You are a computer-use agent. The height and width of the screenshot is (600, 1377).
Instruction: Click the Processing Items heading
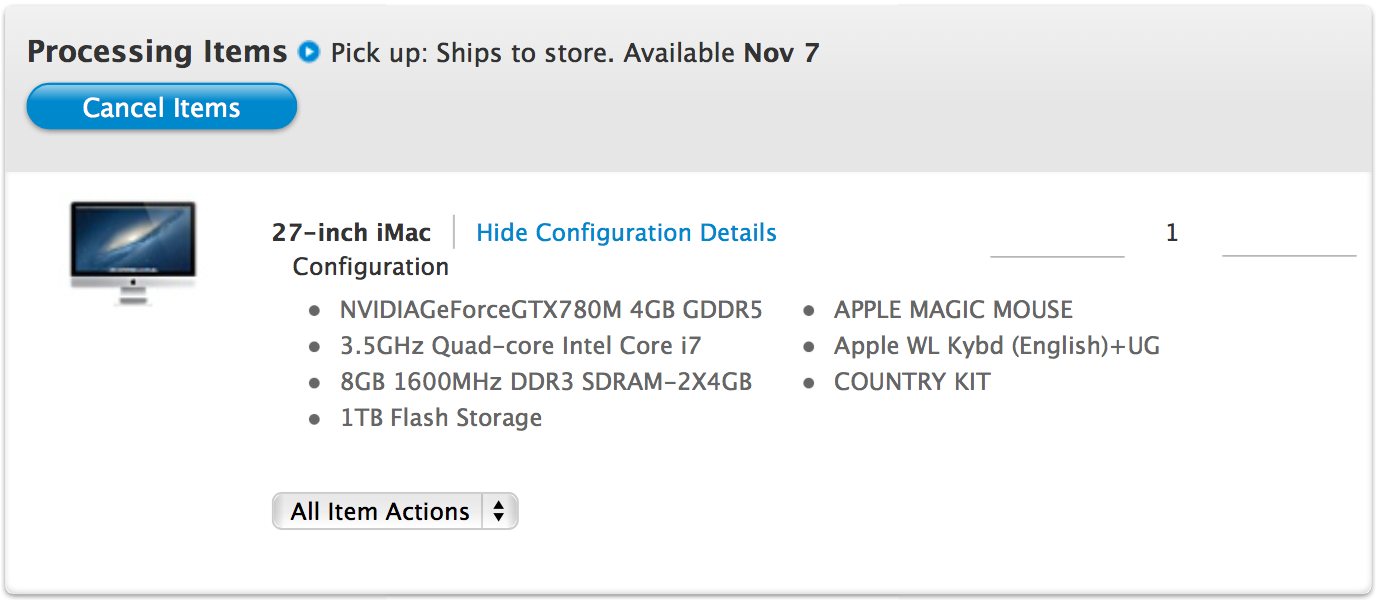[157, 52]
